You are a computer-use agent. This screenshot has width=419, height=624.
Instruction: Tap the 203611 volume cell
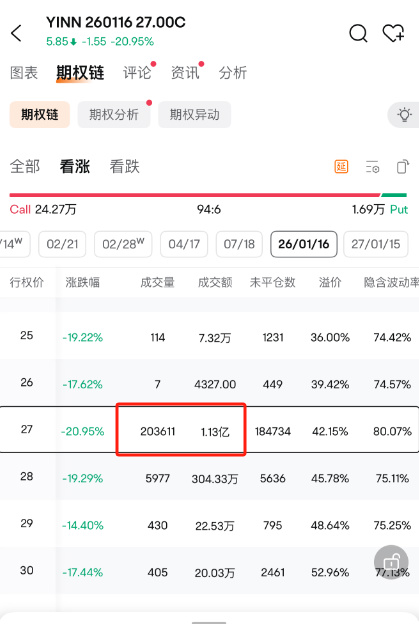[158, 431]
